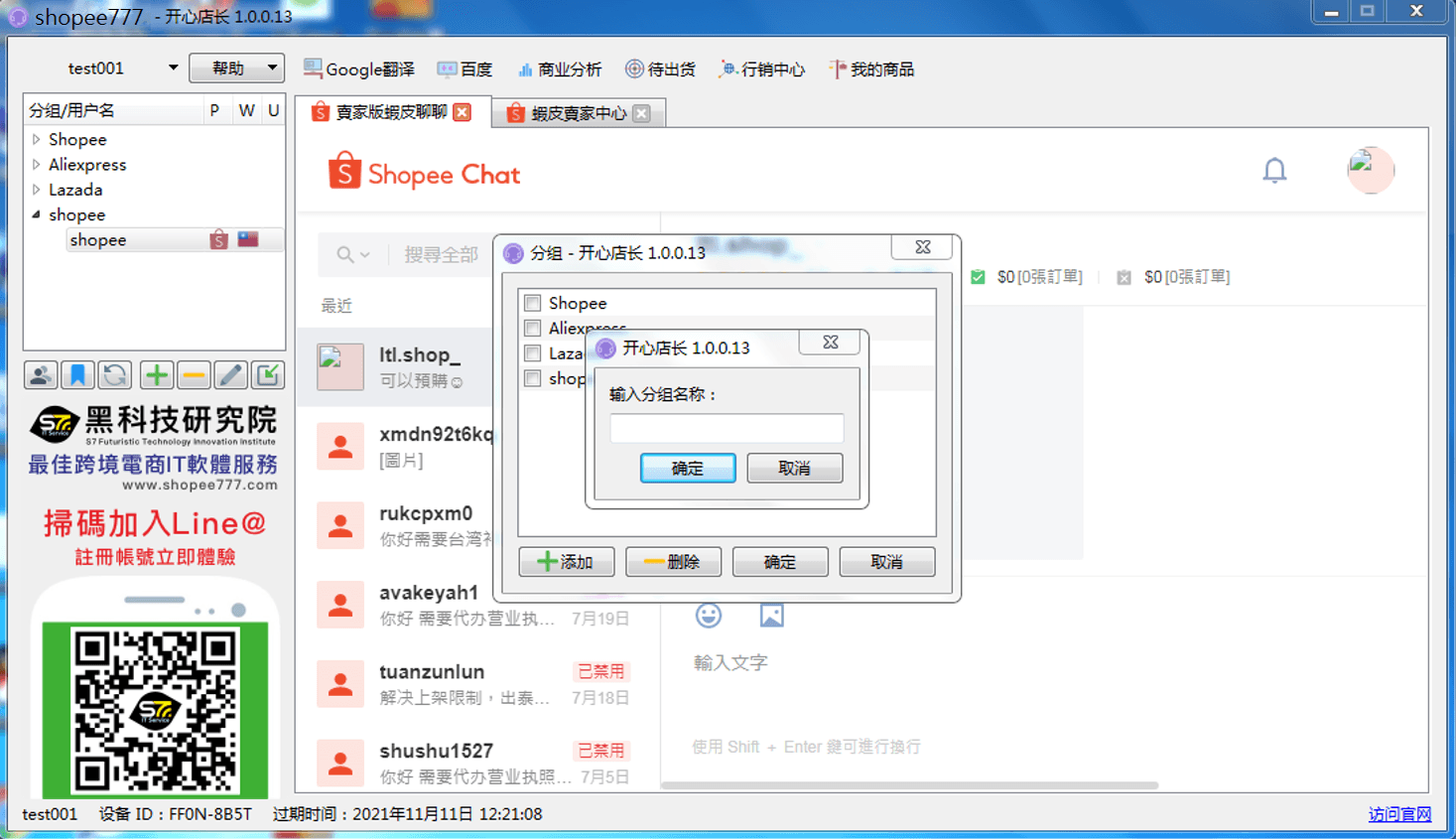Viewport: 1456px width, 839px height.
Task: Tick the Lazada checkbox in the 分组 dialog
Action: 533,352
